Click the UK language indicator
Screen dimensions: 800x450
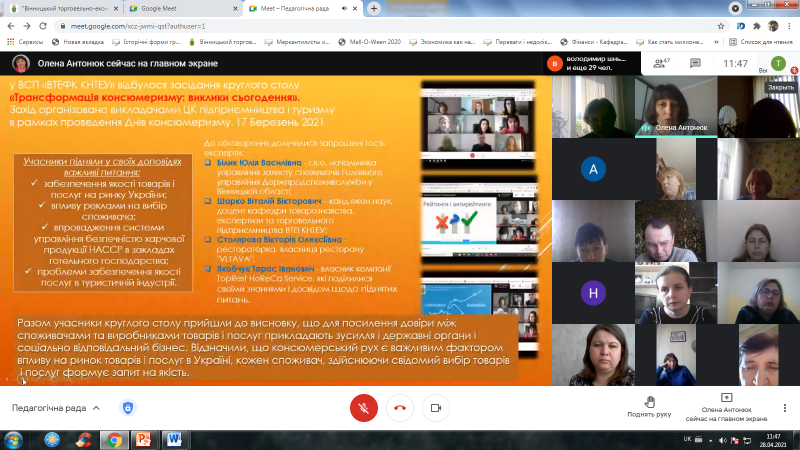click(x=687, y=439)
